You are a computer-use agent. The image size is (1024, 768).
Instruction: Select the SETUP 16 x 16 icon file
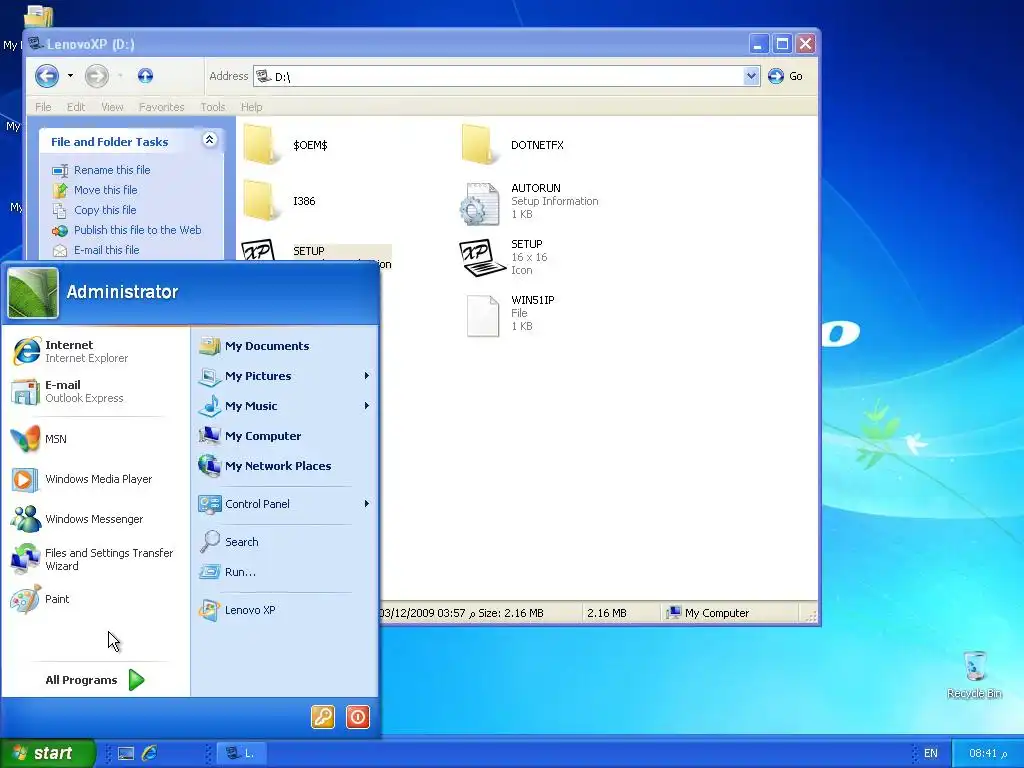pos(481,257)
